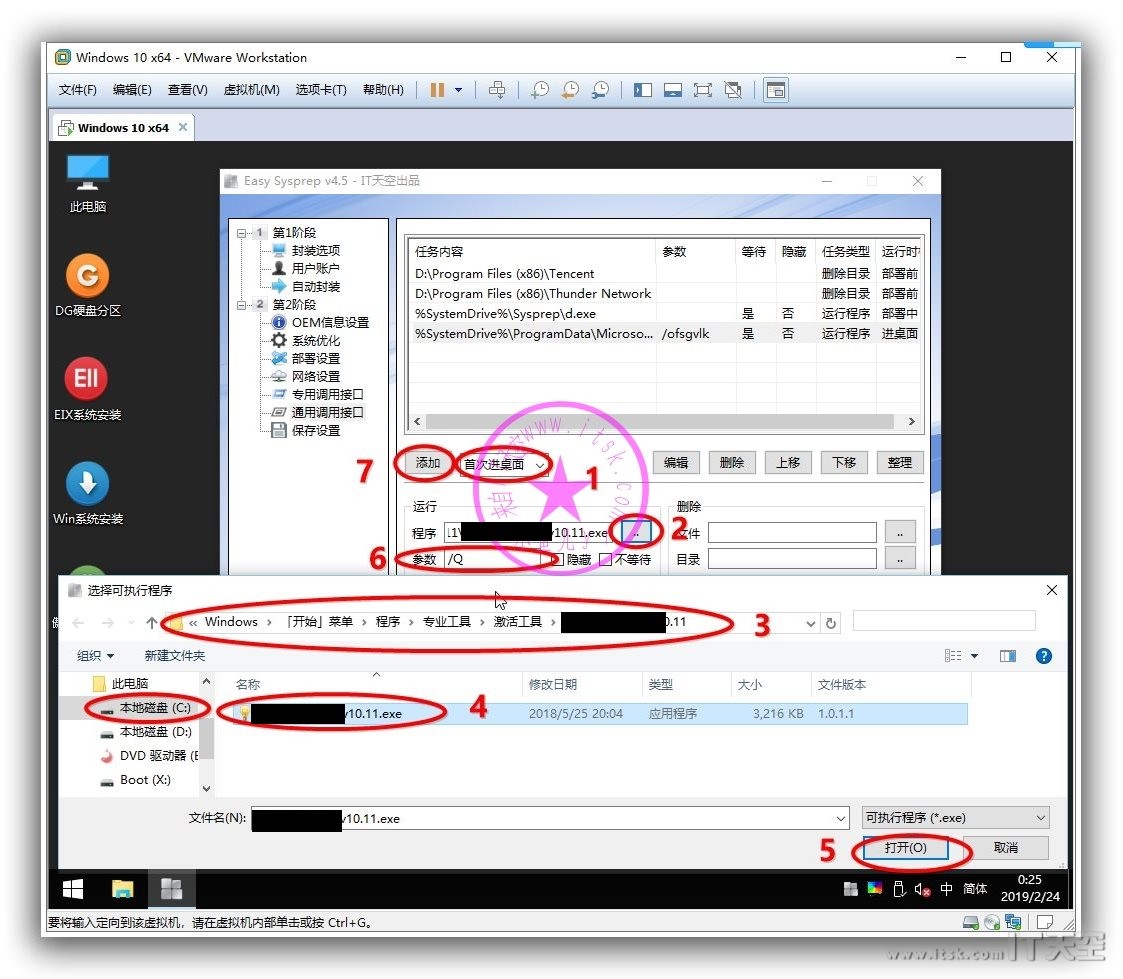The height and width of the screenshot is (979, 1123).
Task: Change the view layout icon in file dialog
Action: [x=953, y=656]
